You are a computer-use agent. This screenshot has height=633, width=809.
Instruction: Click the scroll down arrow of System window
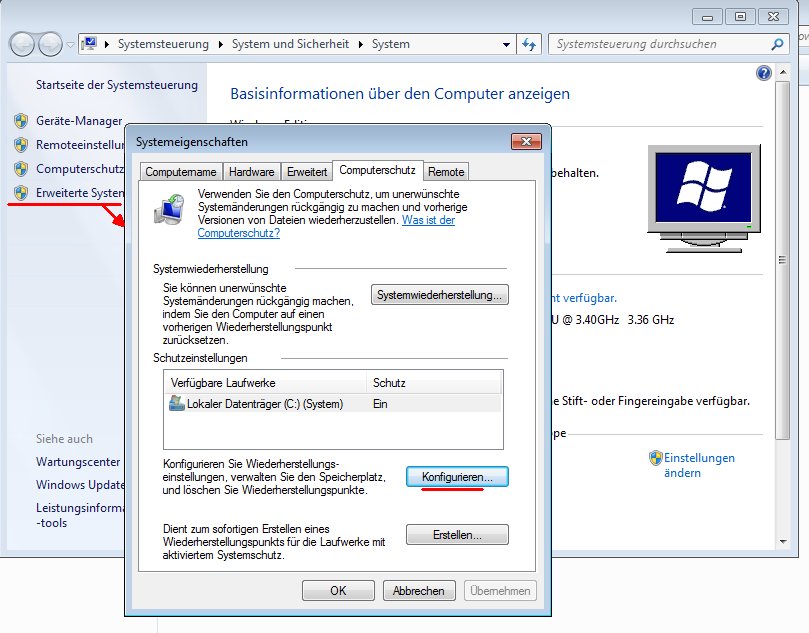(783, 542)
